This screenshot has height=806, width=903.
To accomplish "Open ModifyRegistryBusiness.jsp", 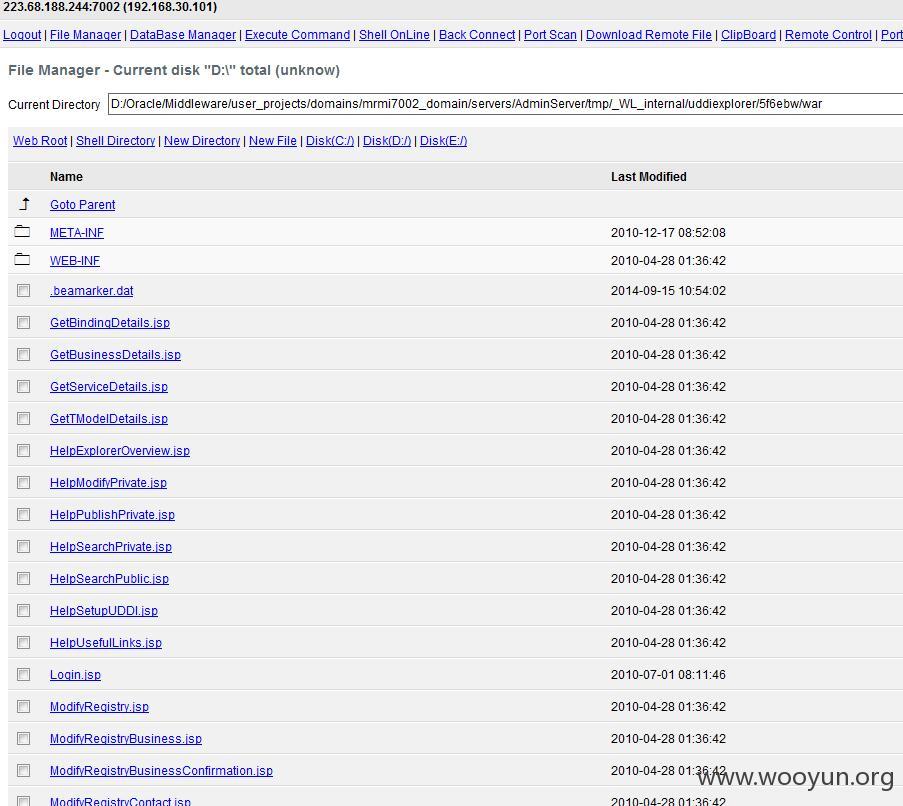I will pyautogui.click(x=126, y=738).
